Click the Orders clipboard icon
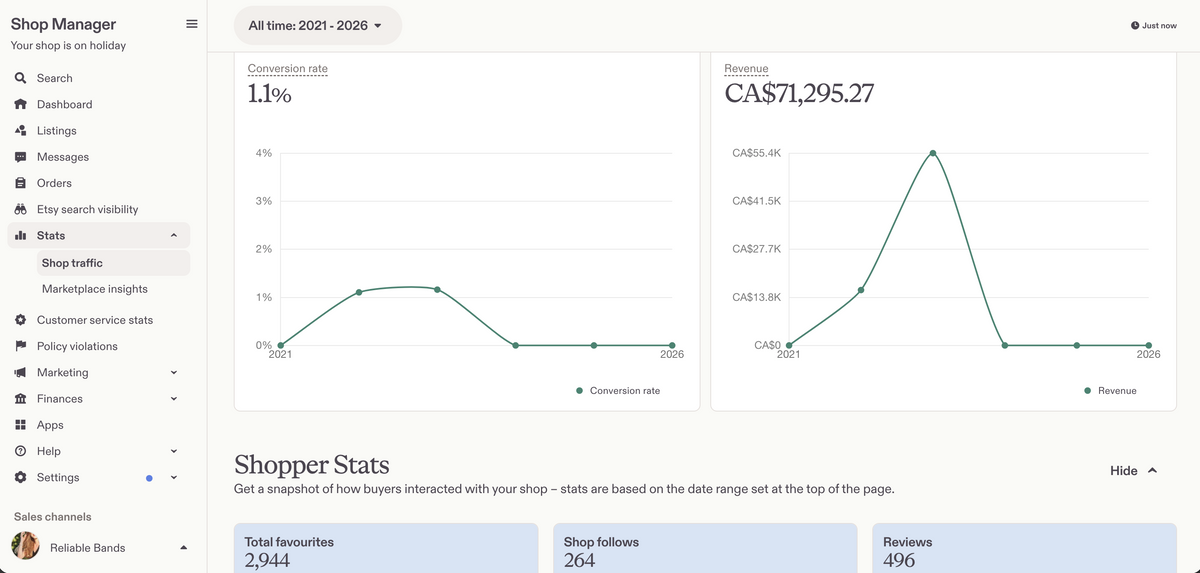Viewport: 1200px width, 573px height. click(20, 183)
